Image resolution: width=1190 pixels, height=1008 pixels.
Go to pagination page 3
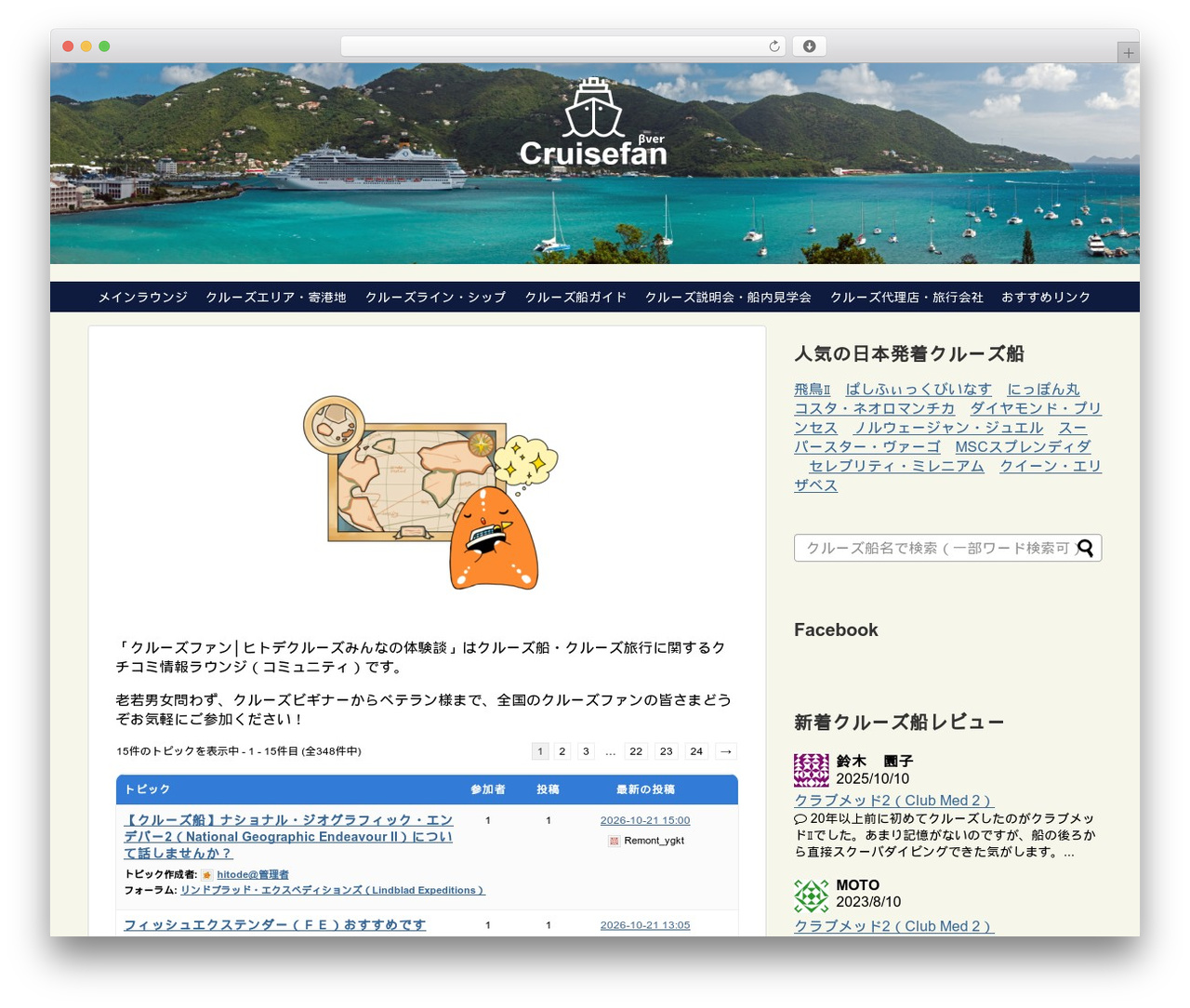click(x=586, y=751)
